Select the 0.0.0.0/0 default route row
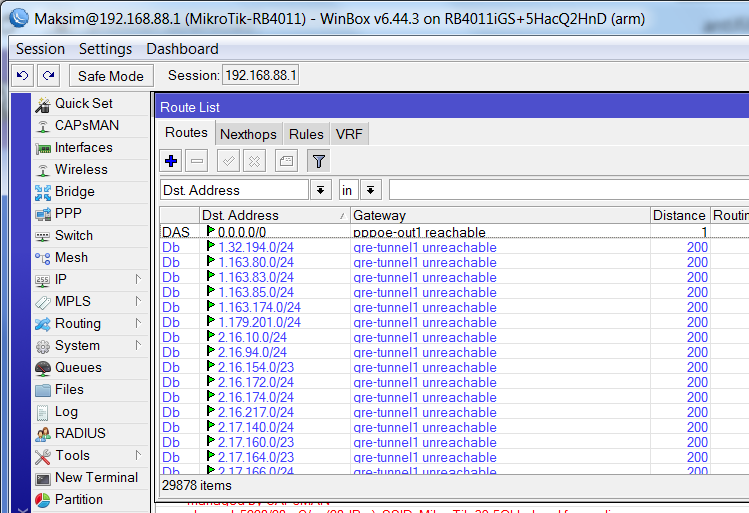Image resolution: width=749 pixels, height=513 pixels. coord(454,232)
